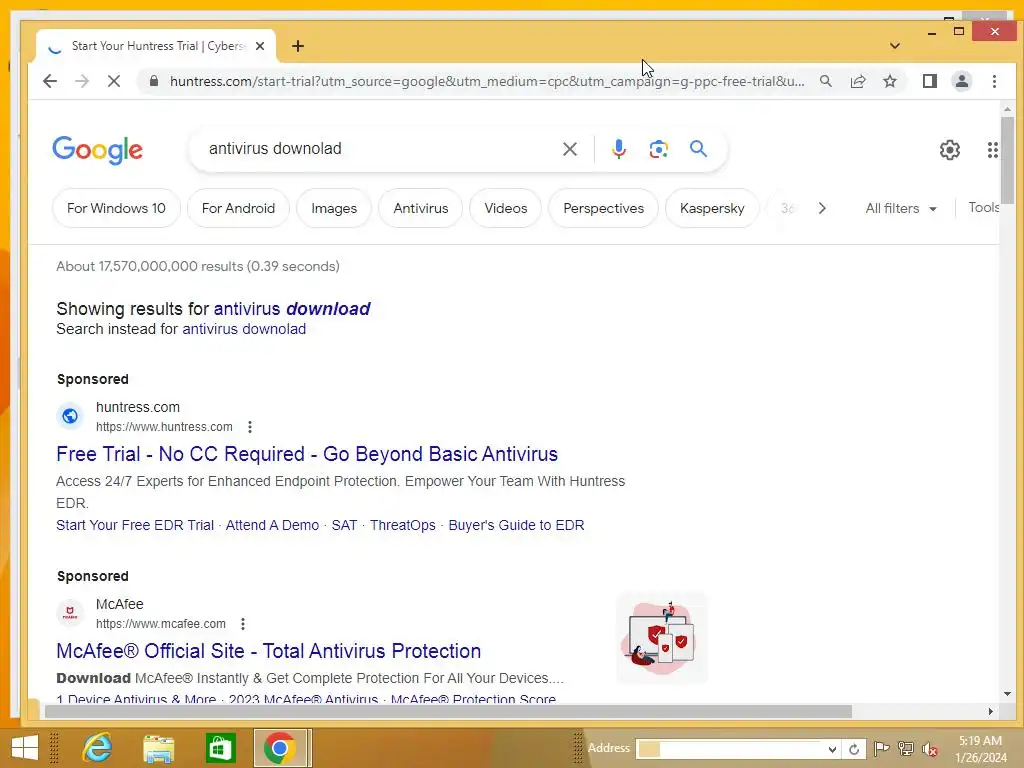
Task: Switch to Images results
Action: pyautogui.click(x=334, y=208)
